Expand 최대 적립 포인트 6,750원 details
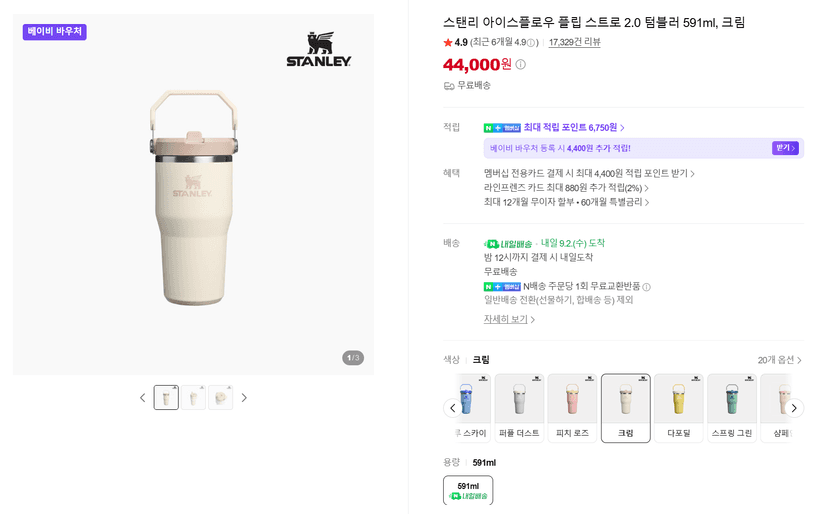828x514 pixels. [574, 127]
